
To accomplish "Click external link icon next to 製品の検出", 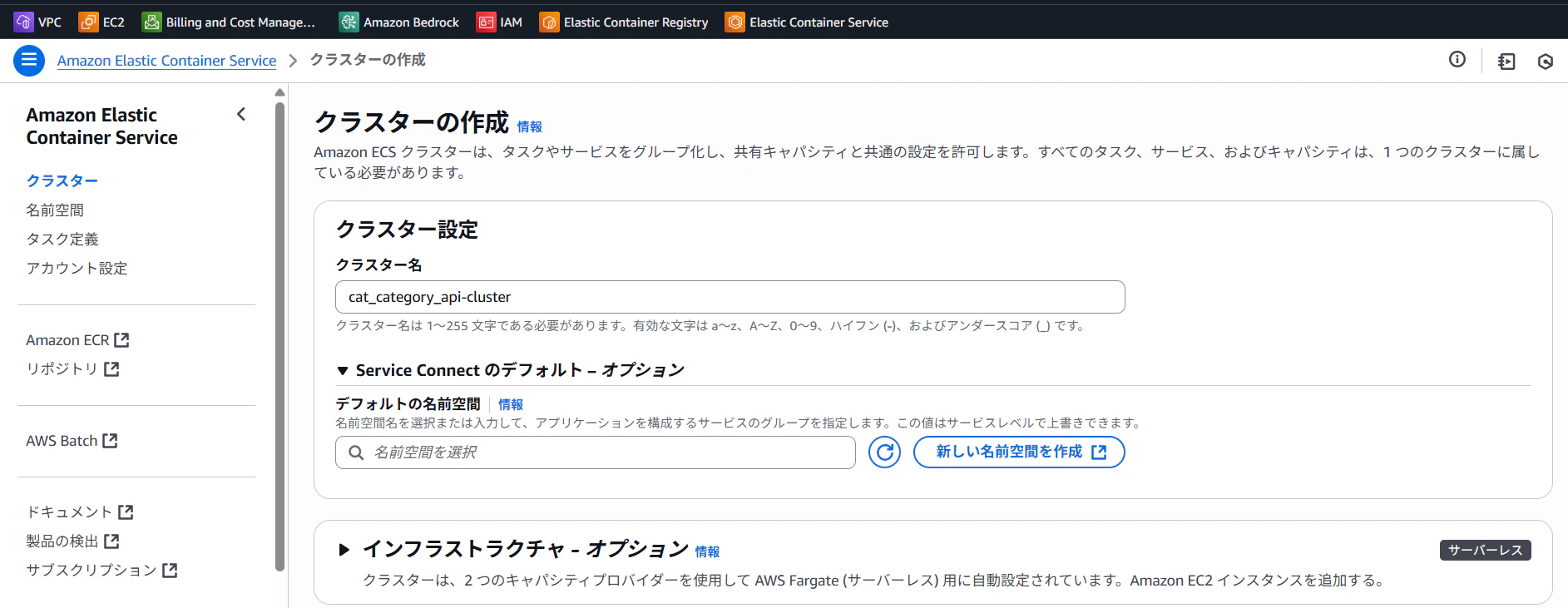I will (111, 541).
